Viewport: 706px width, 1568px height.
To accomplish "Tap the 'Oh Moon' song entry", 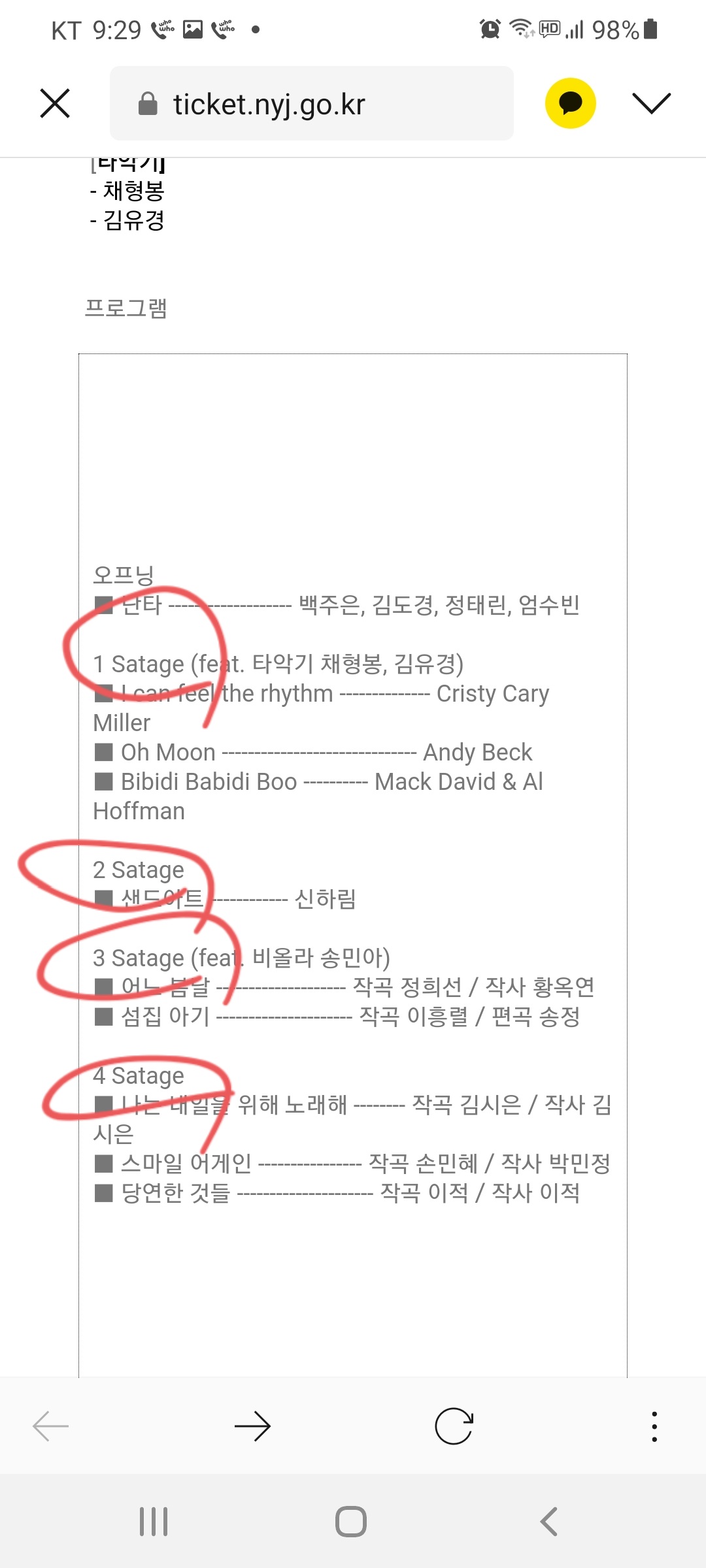I will (x=169, y=752).
